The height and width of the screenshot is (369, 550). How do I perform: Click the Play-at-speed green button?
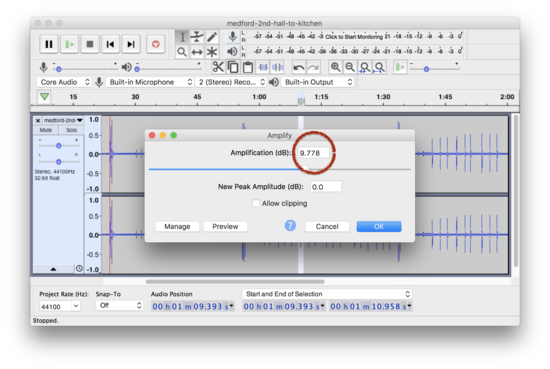tap(400, 67)
